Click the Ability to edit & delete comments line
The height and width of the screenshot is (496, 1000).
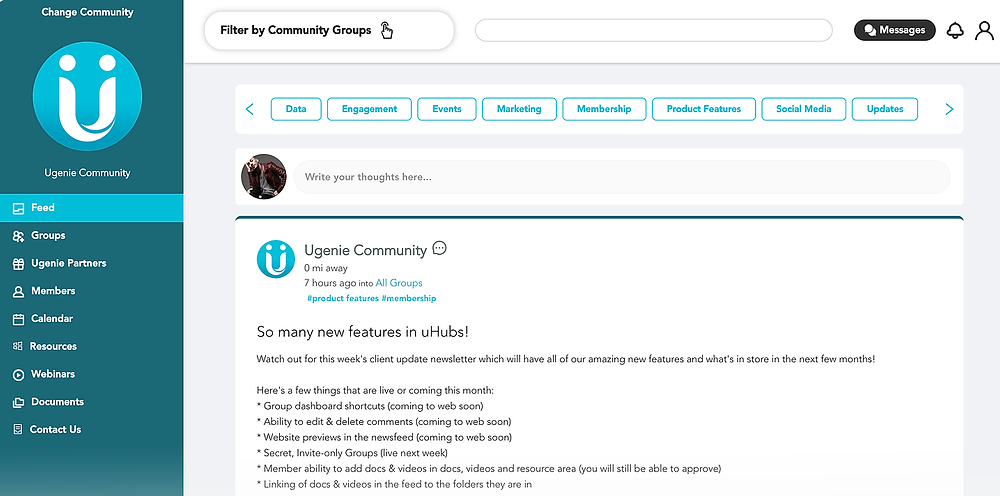[384, 422]
